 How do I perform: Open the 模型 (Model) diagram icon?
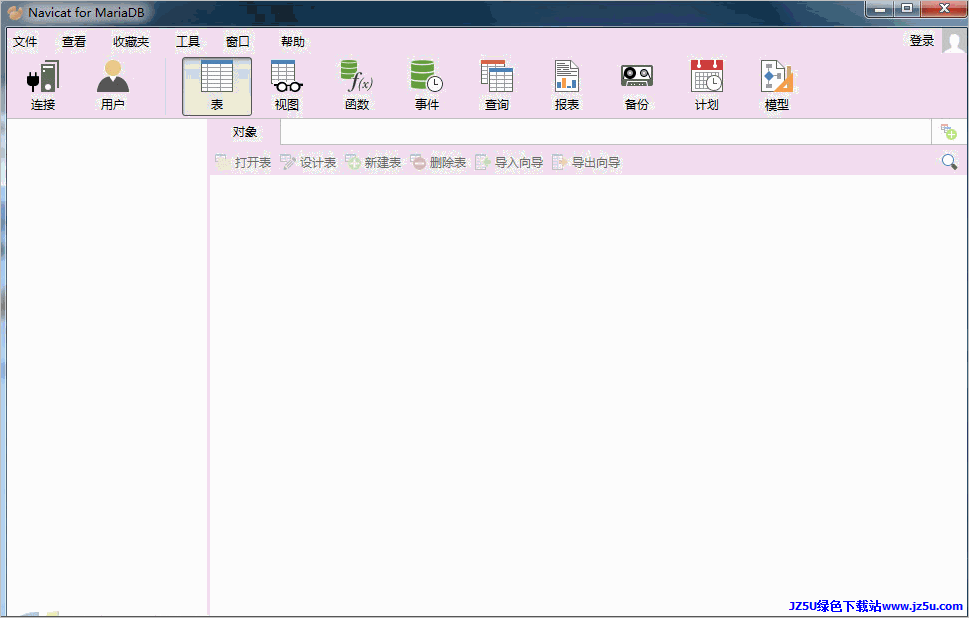point(777,86)
